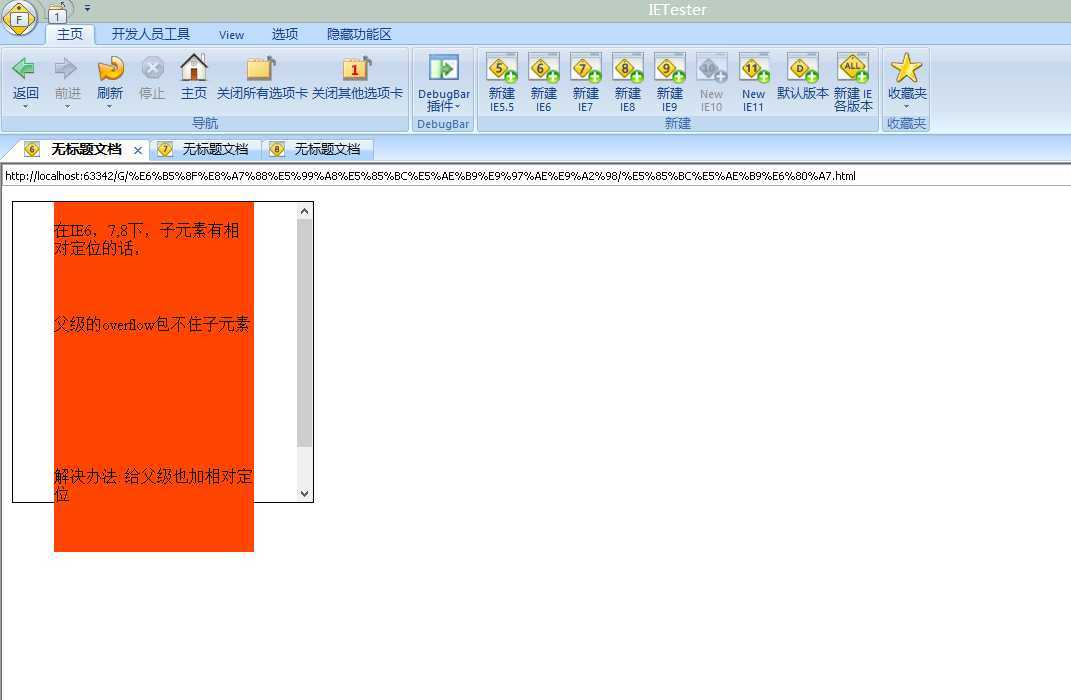Image resolution: width=1071 pixels, height=700 pixels.
Task: Create a new IE7 tab
Action: (x=585, y=68)
